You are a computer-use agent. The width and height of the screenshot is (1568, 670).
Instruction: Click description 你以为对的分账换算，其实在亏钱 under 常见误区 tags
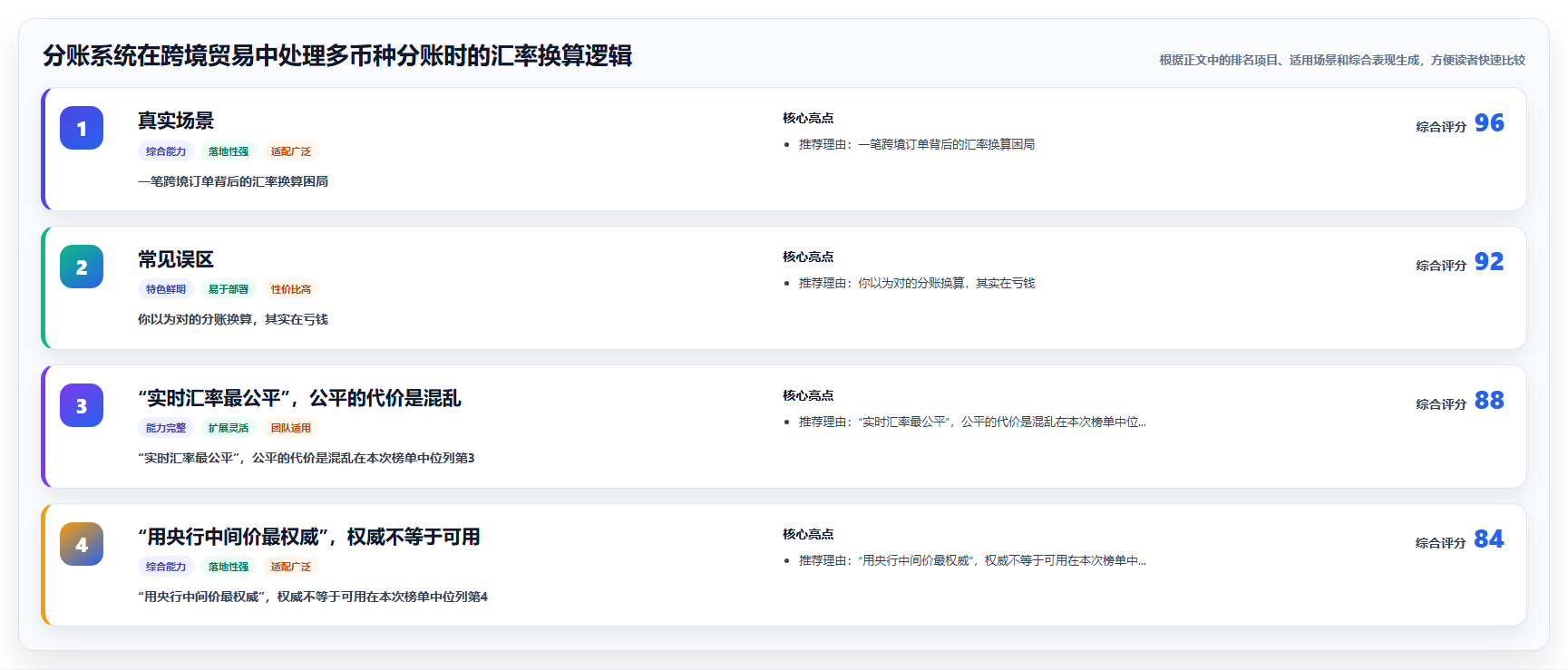233,319
